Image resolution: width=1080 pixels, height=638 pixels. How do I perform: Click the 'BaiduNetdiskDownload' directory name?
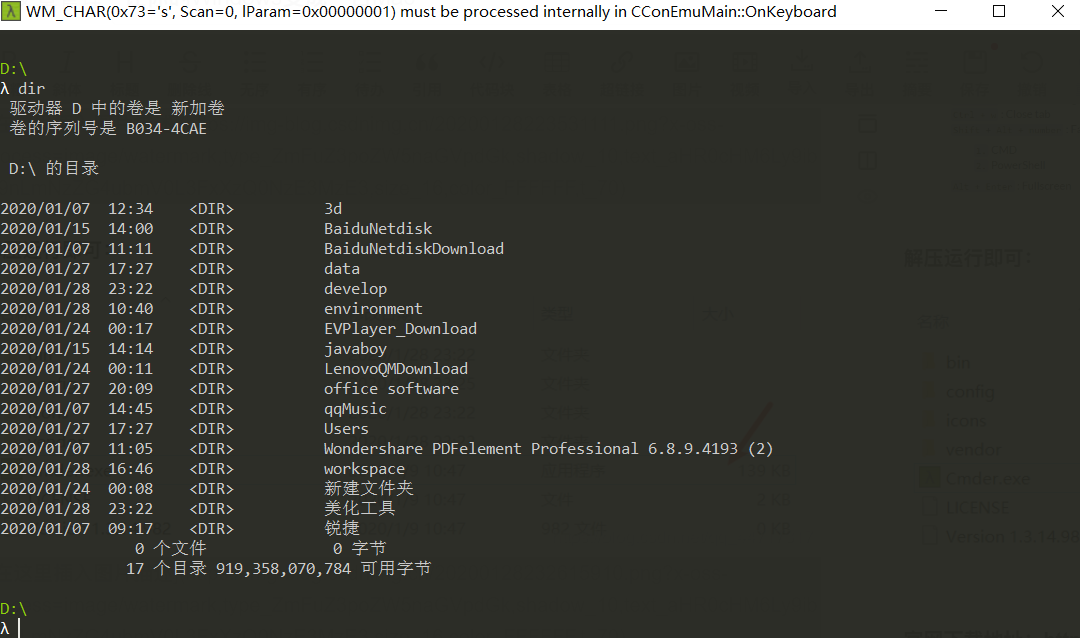click(414, 248)
